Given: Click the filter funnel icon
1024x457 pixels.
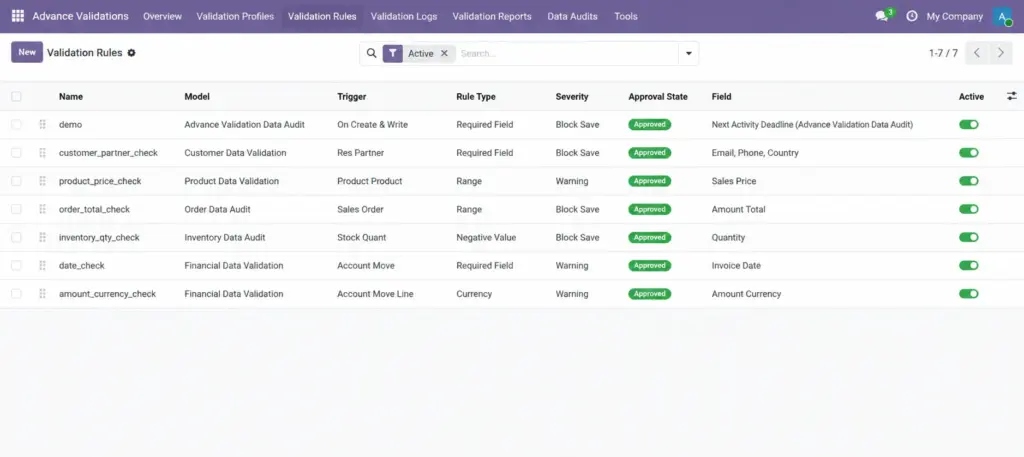Looking at the screenshot, I should click(392, 54).
